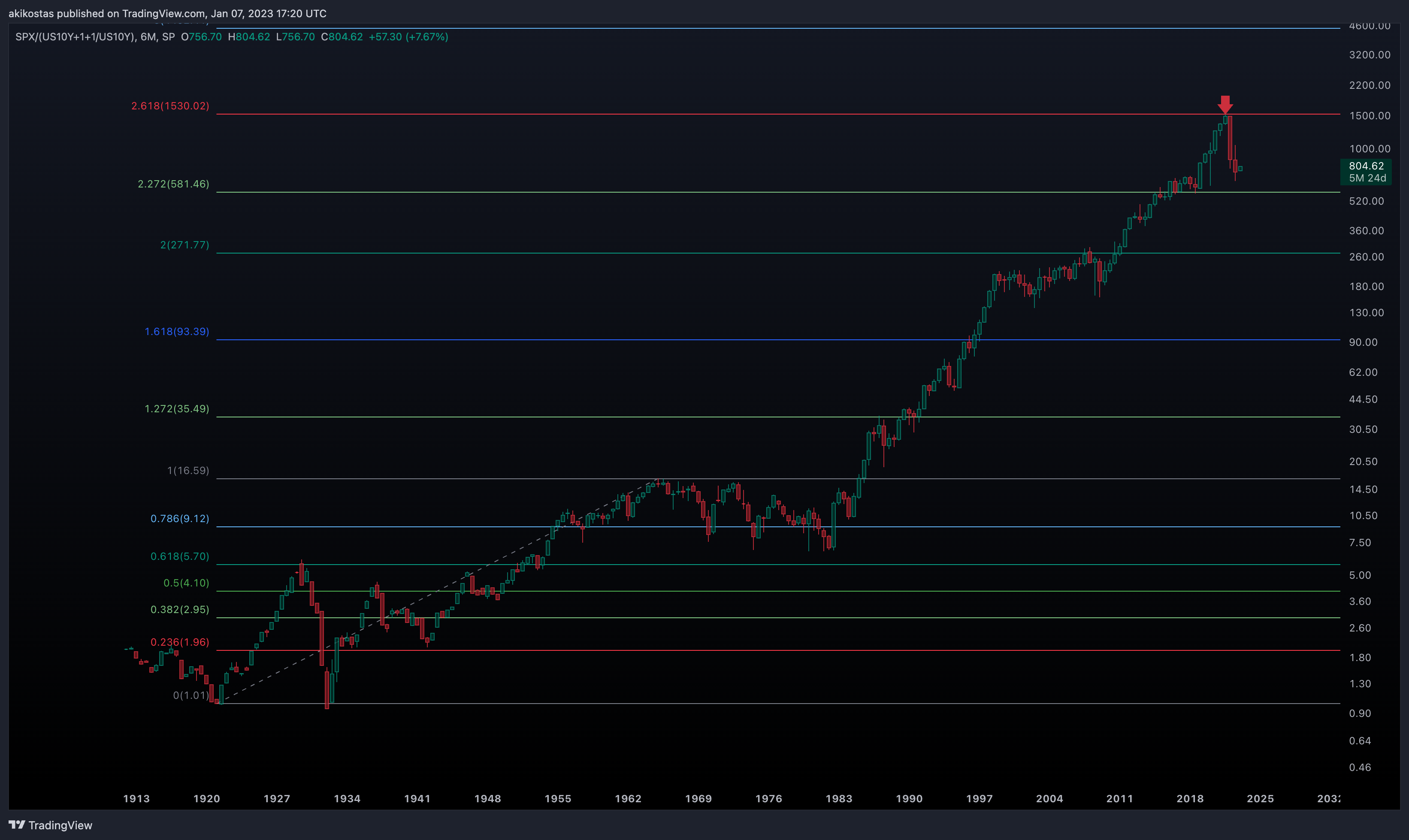This screenshot has width=1409, height=840.
Task: Click the 0.46 price scale value
Action: [x=1360, y=767]
